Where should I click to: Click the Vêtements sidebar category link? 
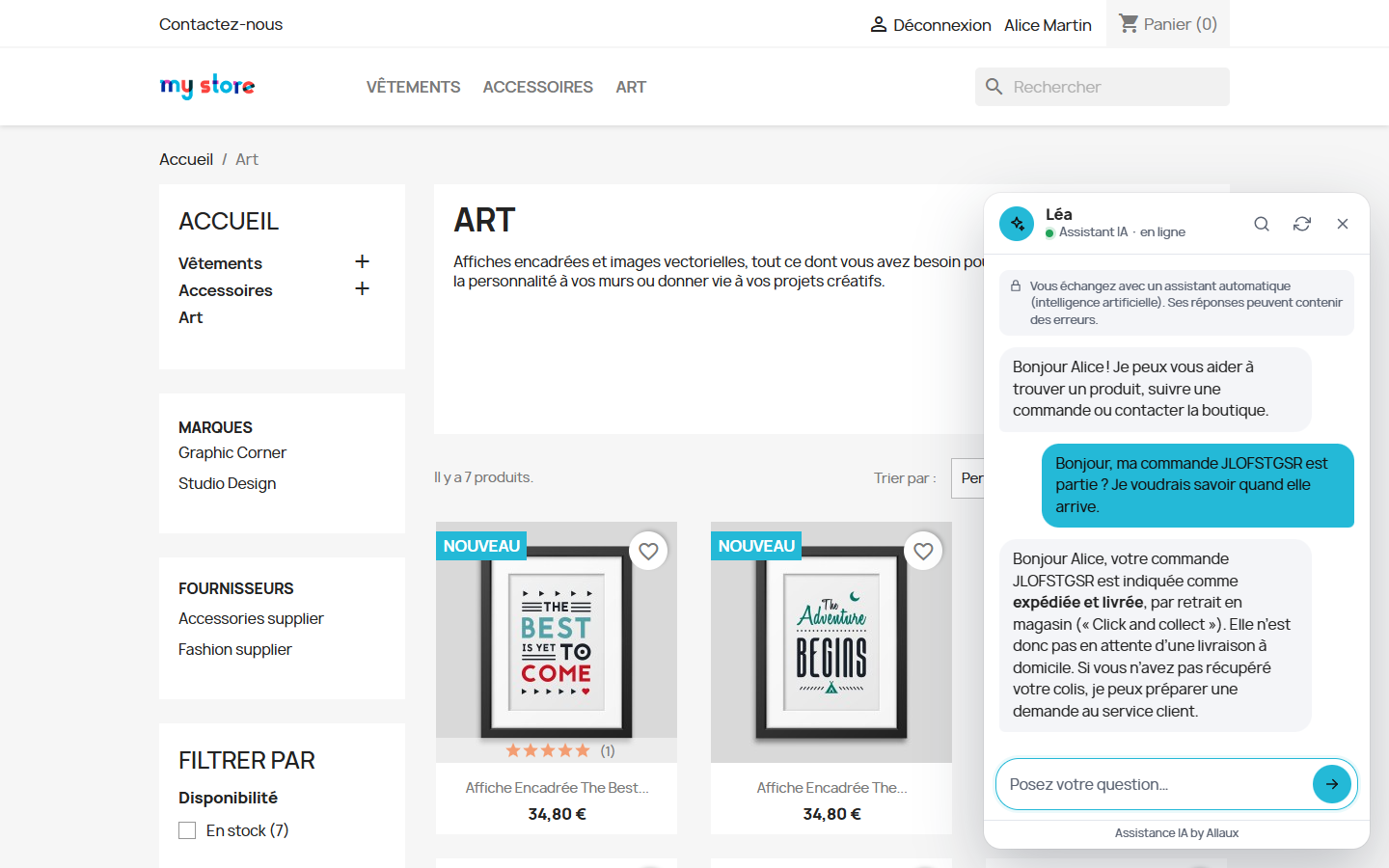(220, 263)
